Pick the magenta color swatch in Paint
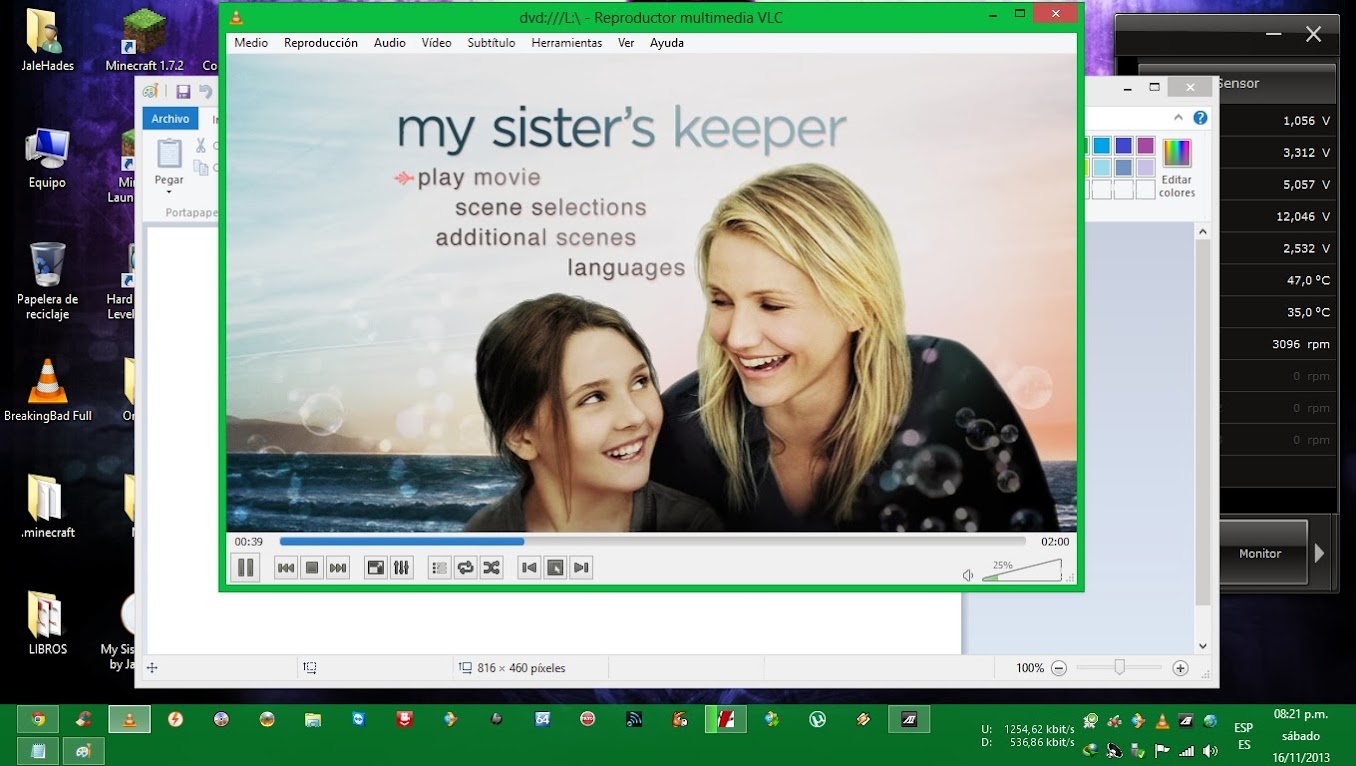Image resolution: width=1356 pixels, height=766 pixels. tap(1145, 146)
